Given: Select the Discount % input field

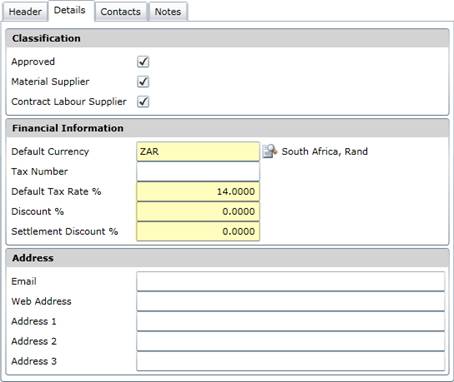Looking at the screenshot, I should pyautogui.click(x=198, y=212).
